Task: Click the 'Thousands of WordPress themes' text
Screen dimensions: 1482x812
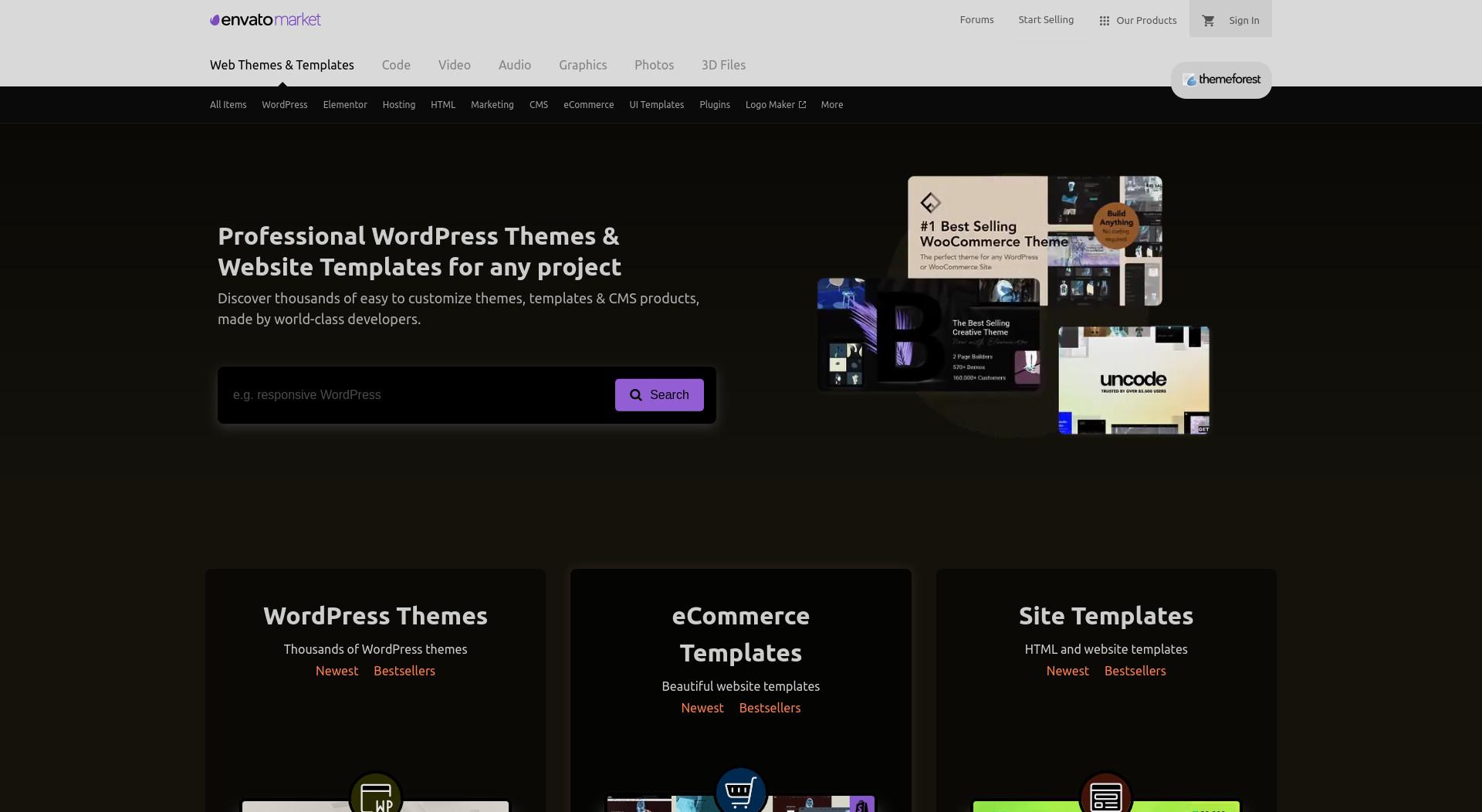Action: (375, 650)
